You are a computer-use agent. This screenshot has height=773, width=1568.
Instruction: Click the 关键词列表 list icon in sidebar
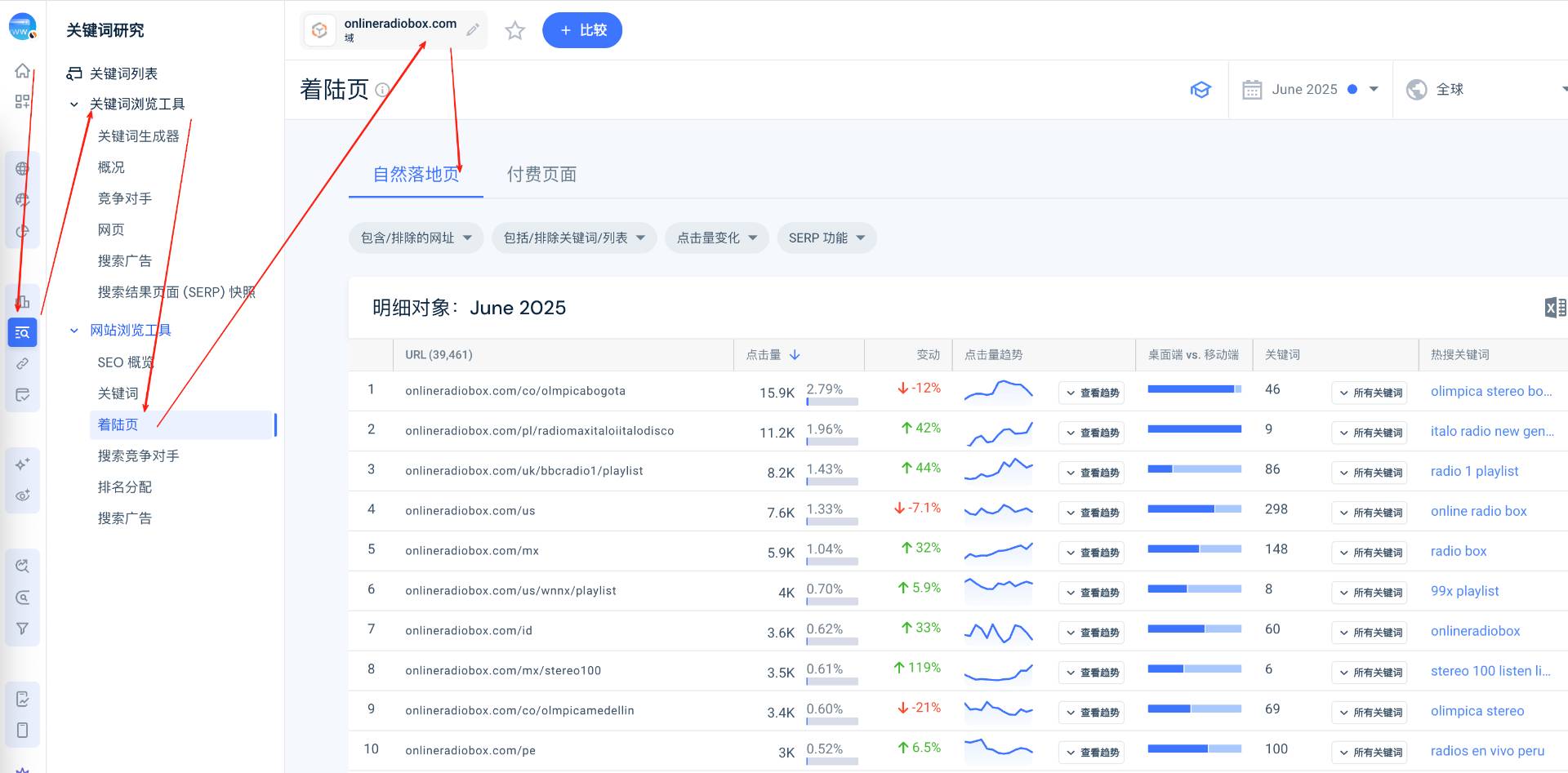pyautogui.click(x=74, y=73)
